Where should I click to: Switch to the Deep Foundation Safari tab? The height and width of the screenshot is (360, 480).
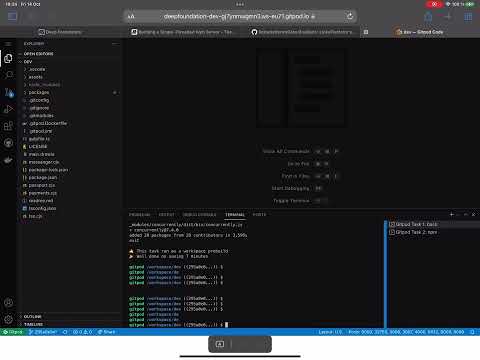pos(60,32)
